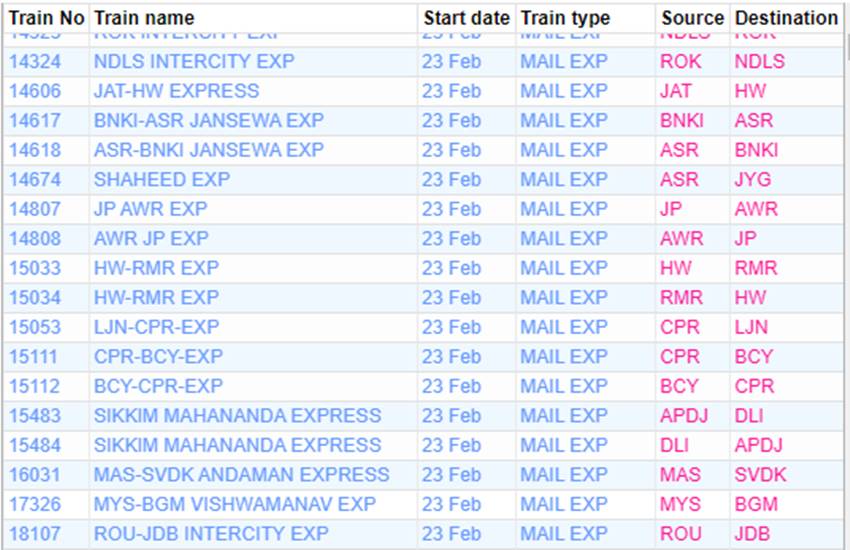
Task: Open train number 14324
Action: point(35,61)
